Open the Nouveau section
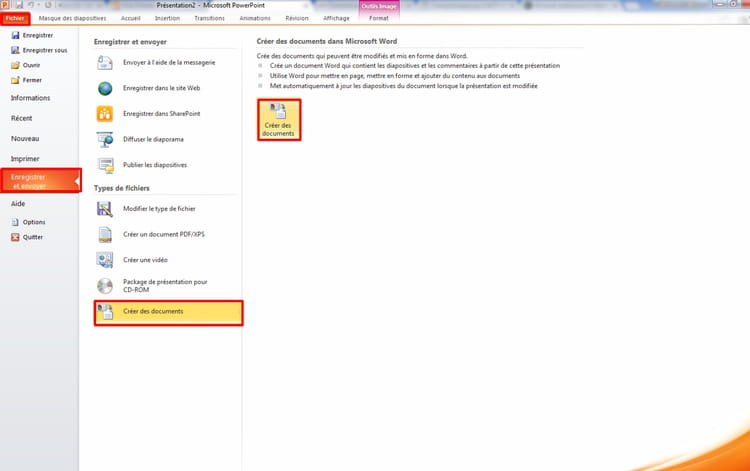 (x=25, y=139)
